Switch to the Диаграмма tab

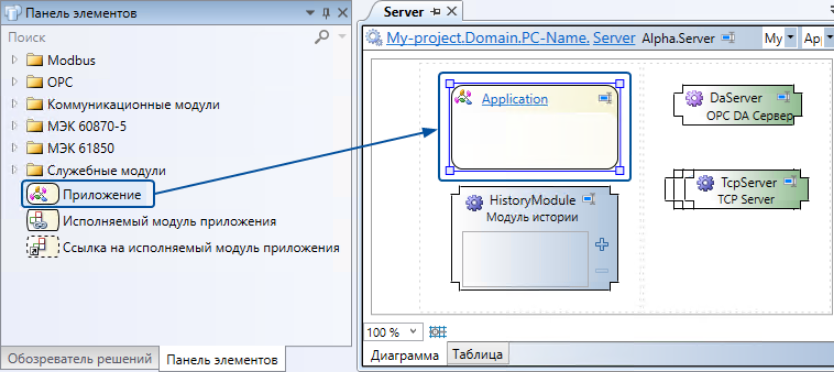click(404, 354)
